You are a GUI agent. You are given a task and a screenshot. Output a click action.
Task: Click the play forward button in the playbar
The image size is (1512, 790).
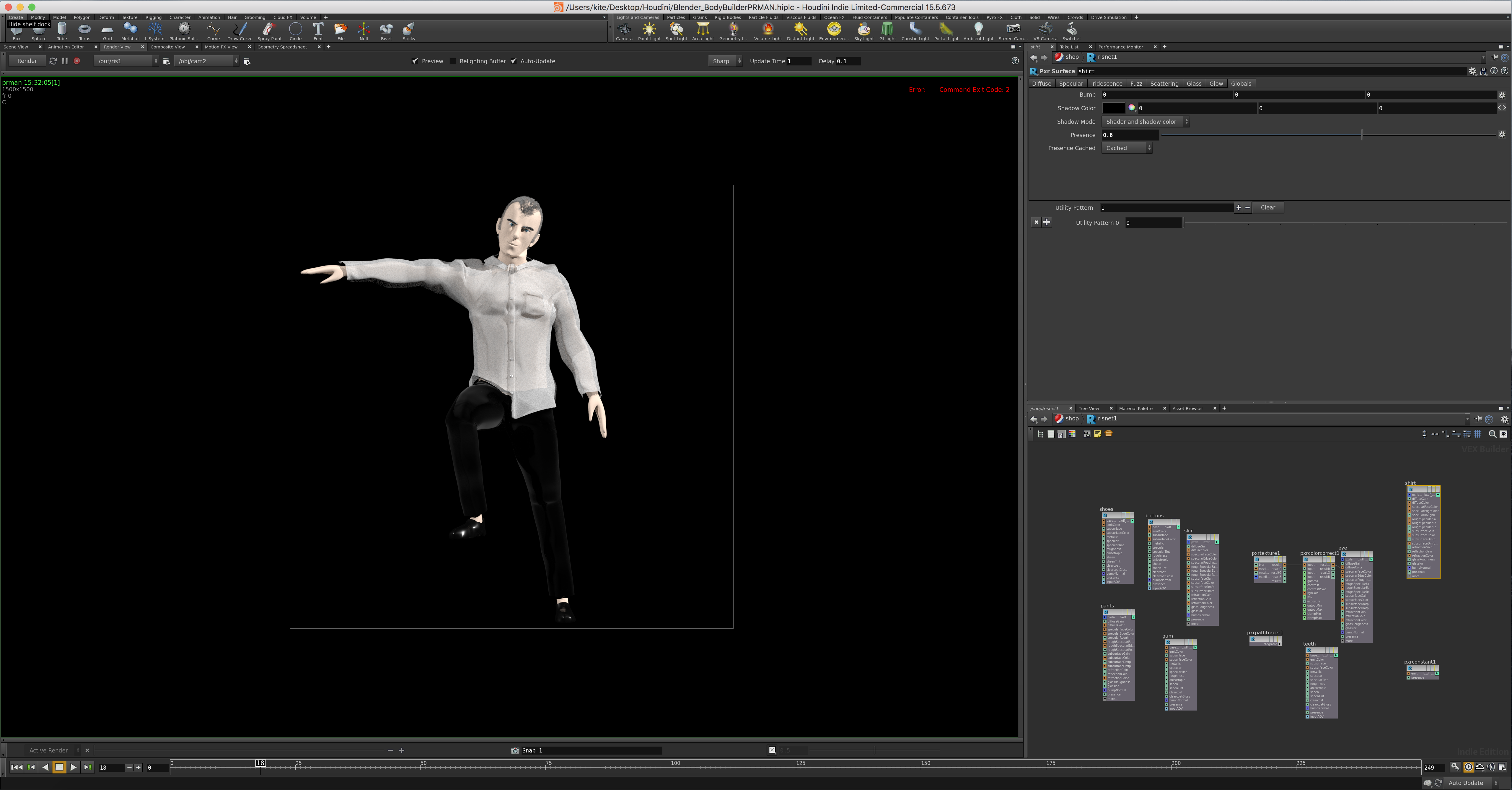pyautogui.click(x=73, y=767)
